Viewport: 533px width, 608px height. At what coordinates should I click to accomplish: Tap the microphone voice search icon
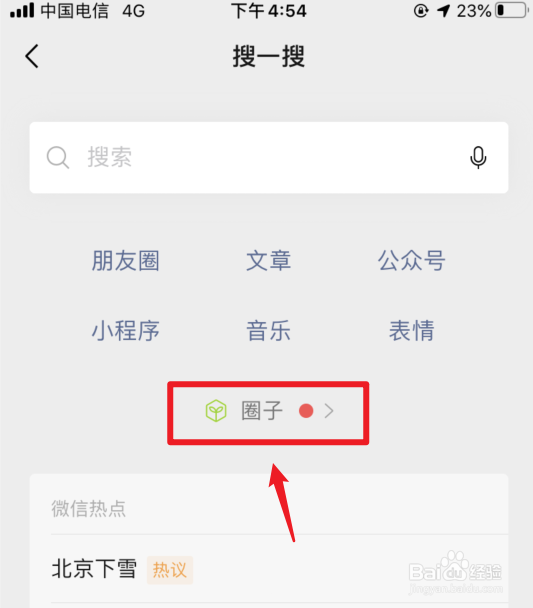[478, 157]
